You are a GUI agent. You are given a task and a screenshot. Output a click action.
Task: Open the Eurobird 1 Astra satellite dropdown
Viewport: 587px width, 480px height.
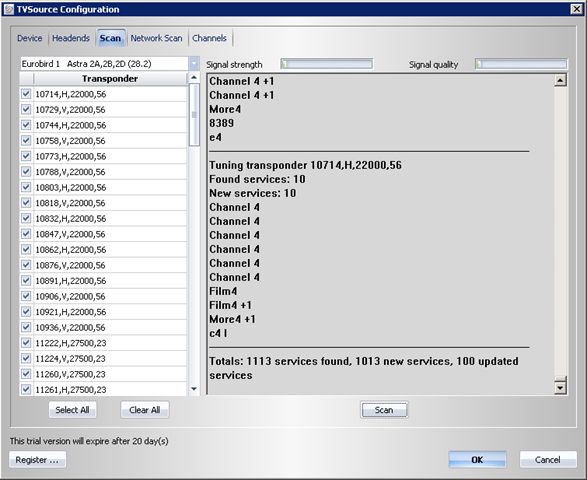pyautogui.click(x=194, y=64)
